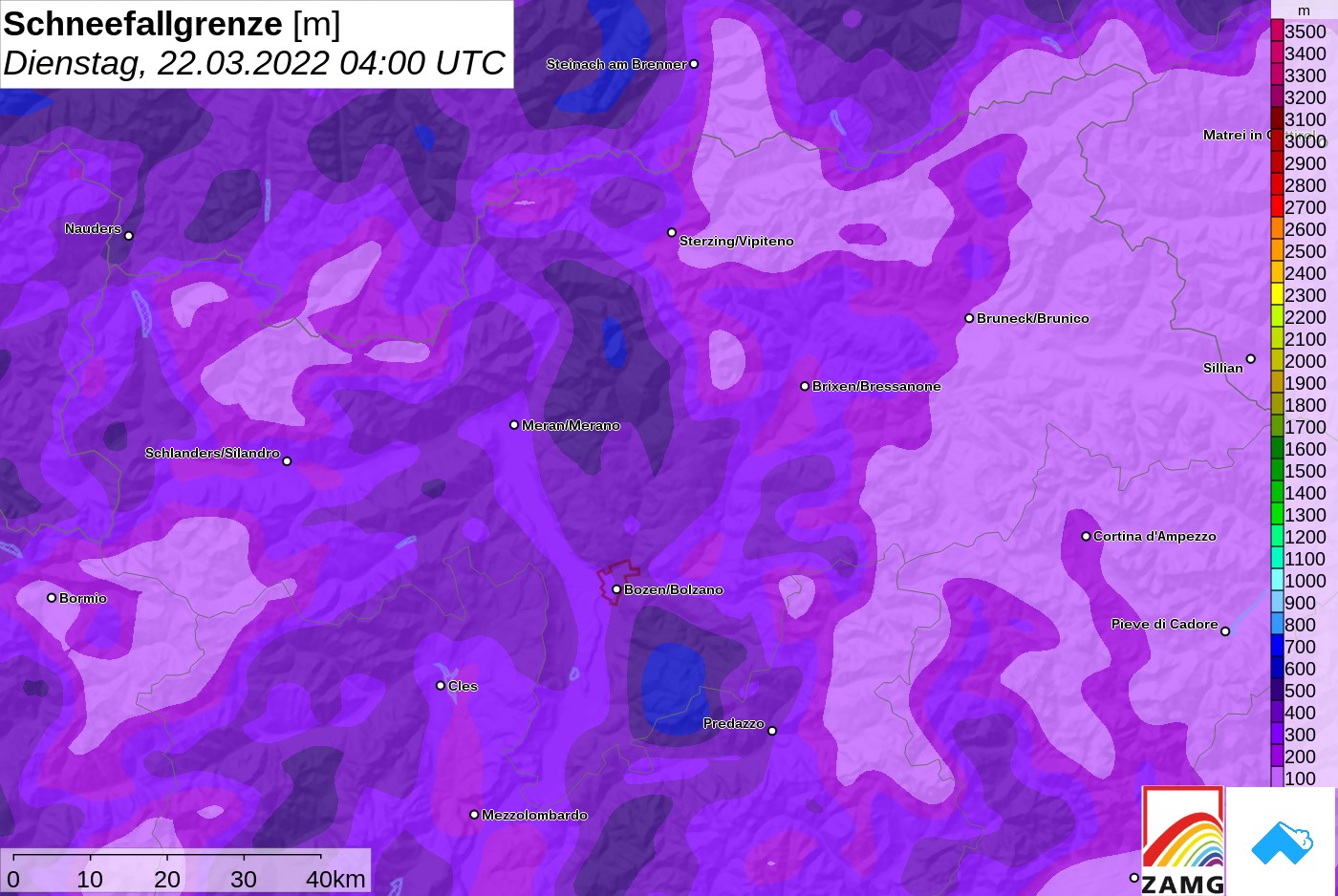Click the Predazzo marker dot
The height and width of the screenshot is (896, 1338).
coord(772,731)
